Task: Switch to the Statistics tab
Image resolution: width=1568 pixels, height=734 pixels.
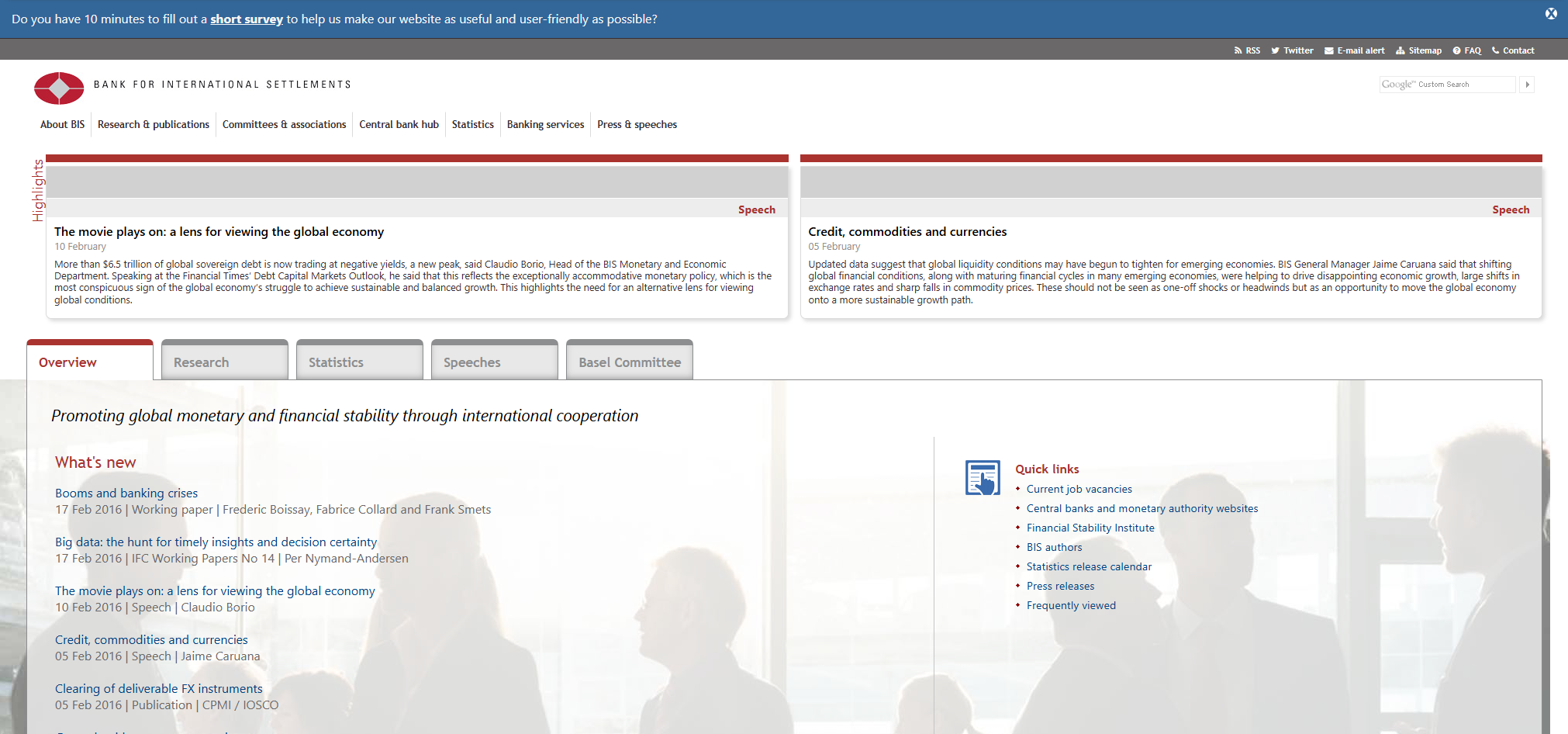Action: (360, 361)
